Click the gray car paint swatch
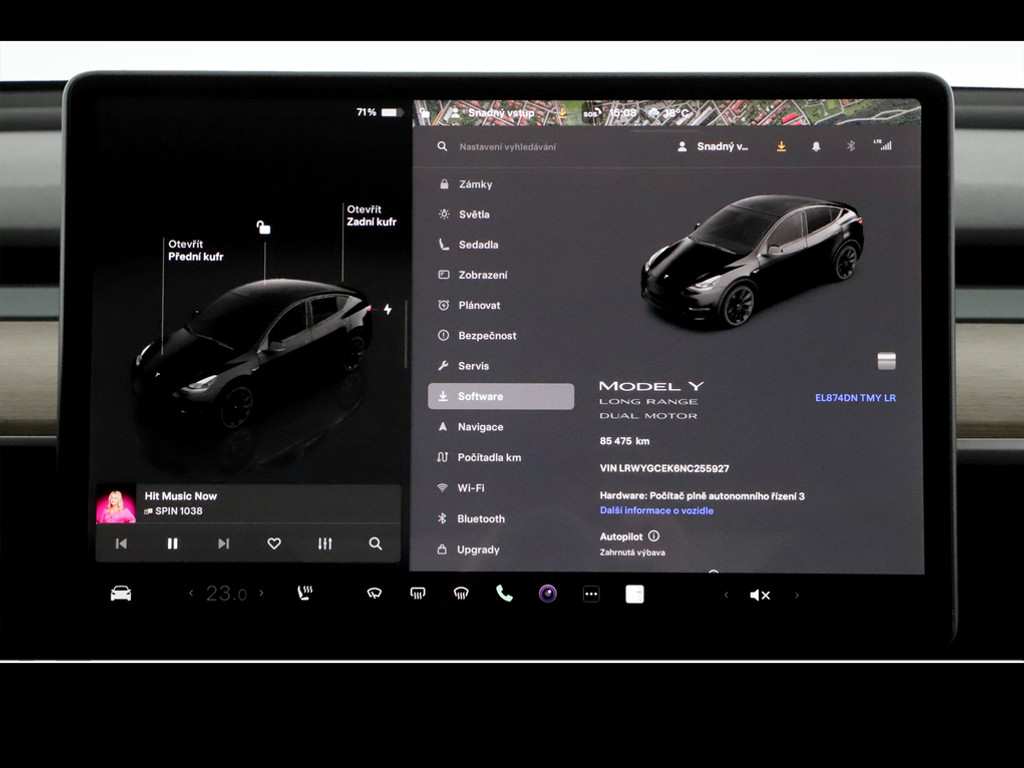The width and height of the screenshot is (1024, 768). click(886, 361)
